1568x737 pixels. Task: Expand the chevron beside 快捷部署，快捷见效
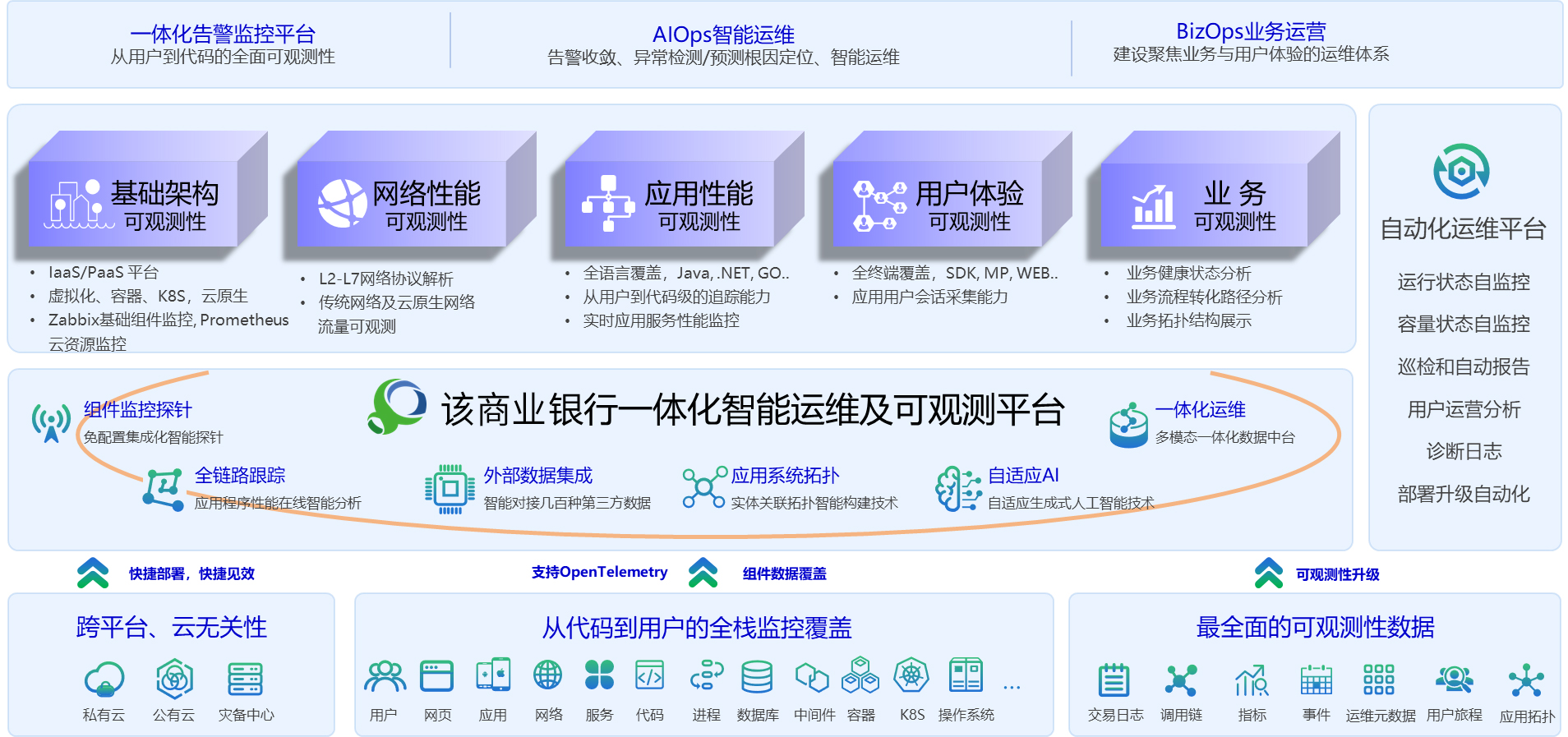pyautogui.click(x=93, y=573)
